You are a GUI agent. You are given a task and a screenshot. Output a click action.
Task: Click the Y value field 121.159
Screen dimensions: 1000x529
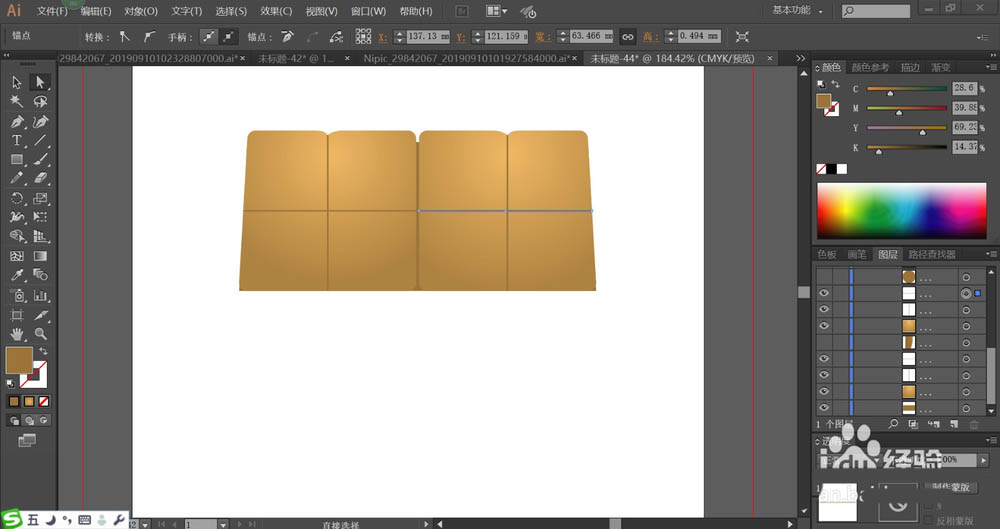pos(506,36)
